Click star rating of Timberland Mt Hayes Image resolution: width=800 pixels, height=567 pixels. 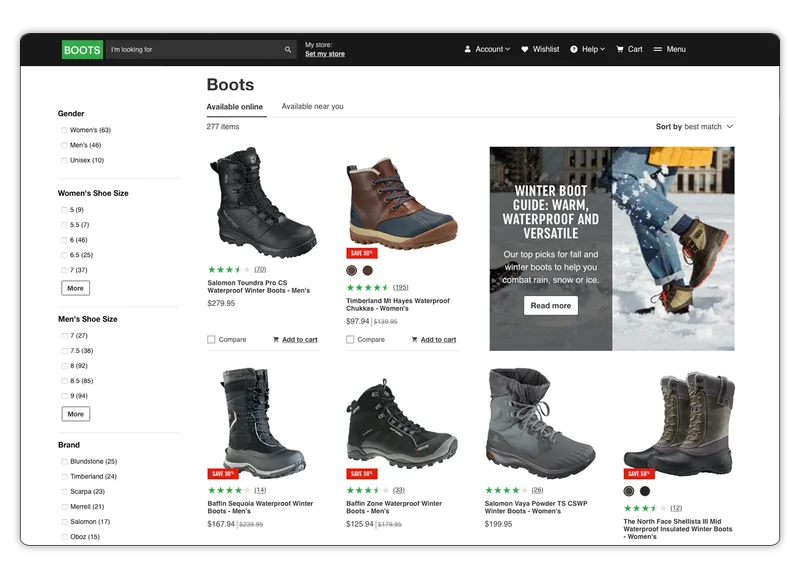(368, 287)
